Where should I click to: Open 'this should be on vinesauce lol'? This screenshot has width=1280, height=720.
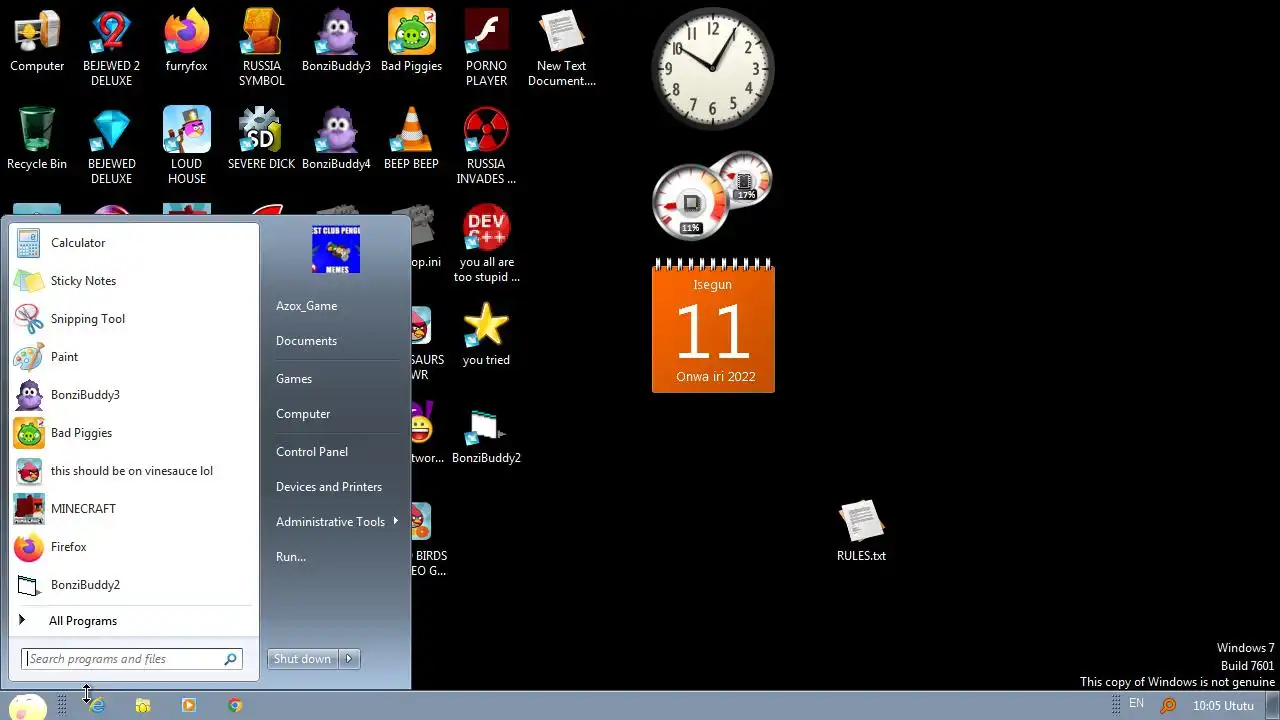132,471
